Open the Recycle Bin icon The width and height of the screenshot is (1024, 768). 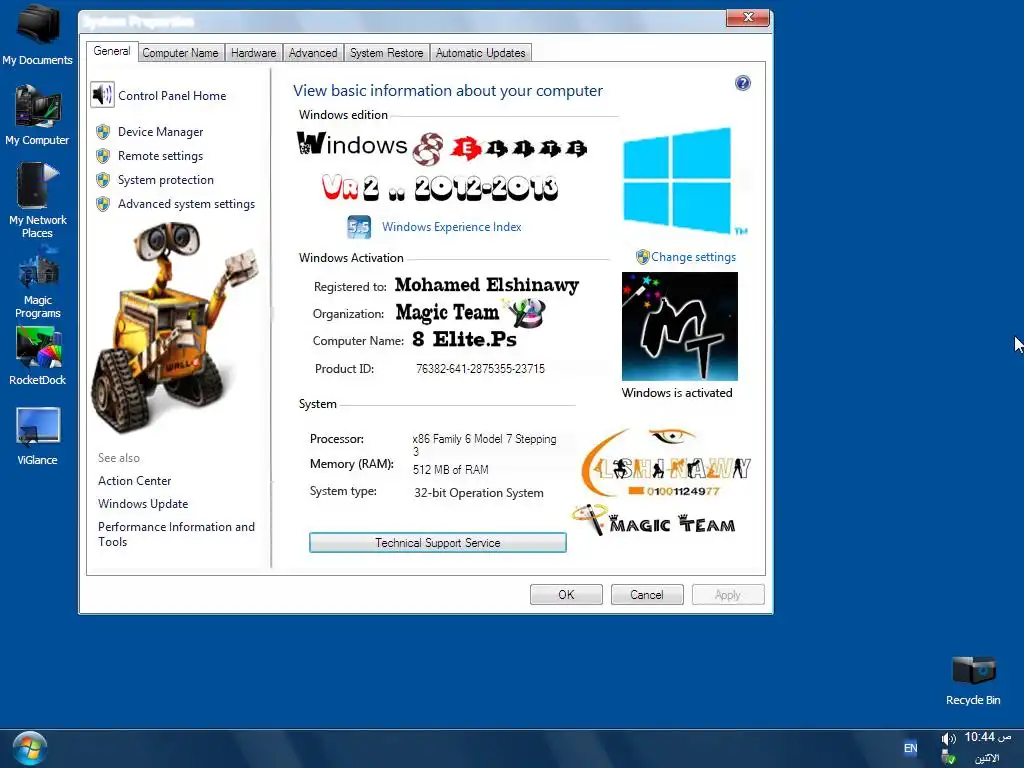coord(973,680)
